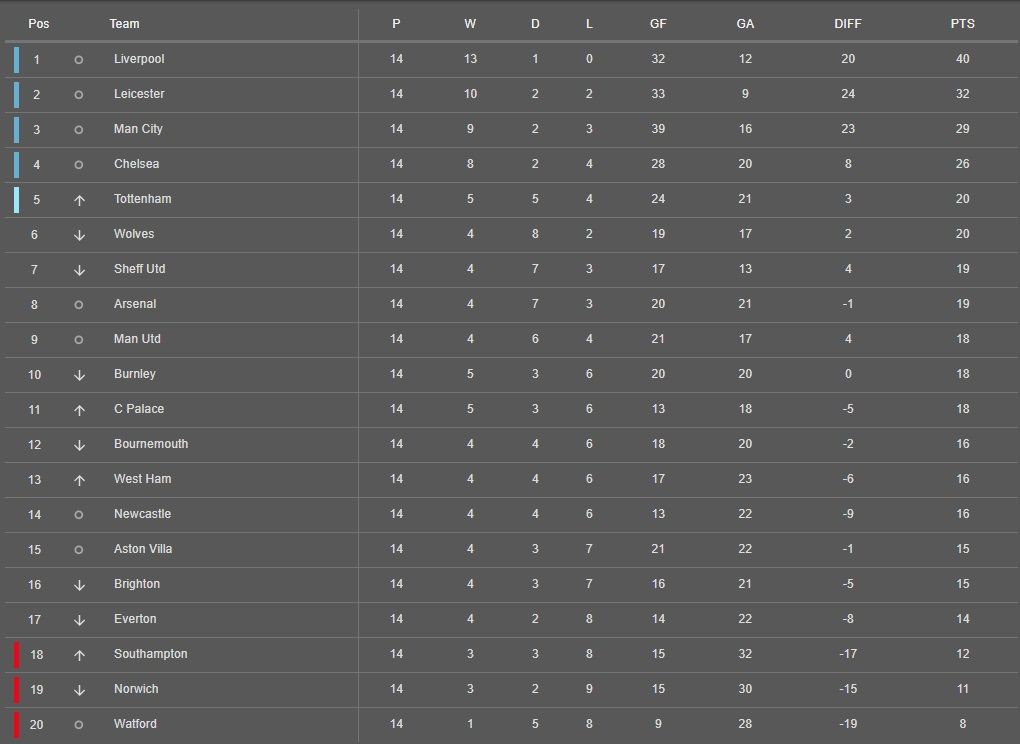Image resolution: width=1020 pixels, height=744 pixels.
Task: Click Chelsea's points total of 26
Action: (962, 164)
